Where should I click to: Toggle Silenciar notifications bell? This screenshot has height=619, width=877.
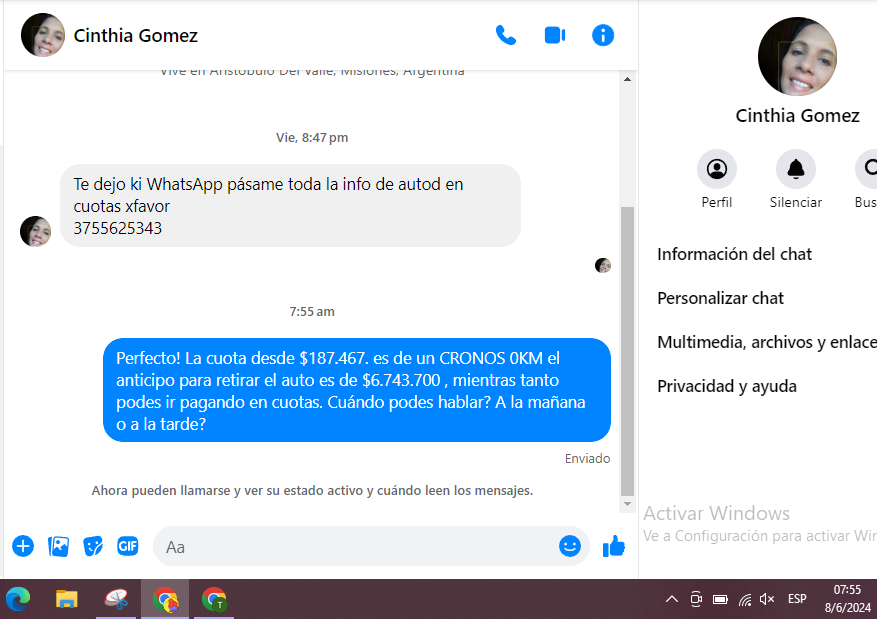(796, 169)
